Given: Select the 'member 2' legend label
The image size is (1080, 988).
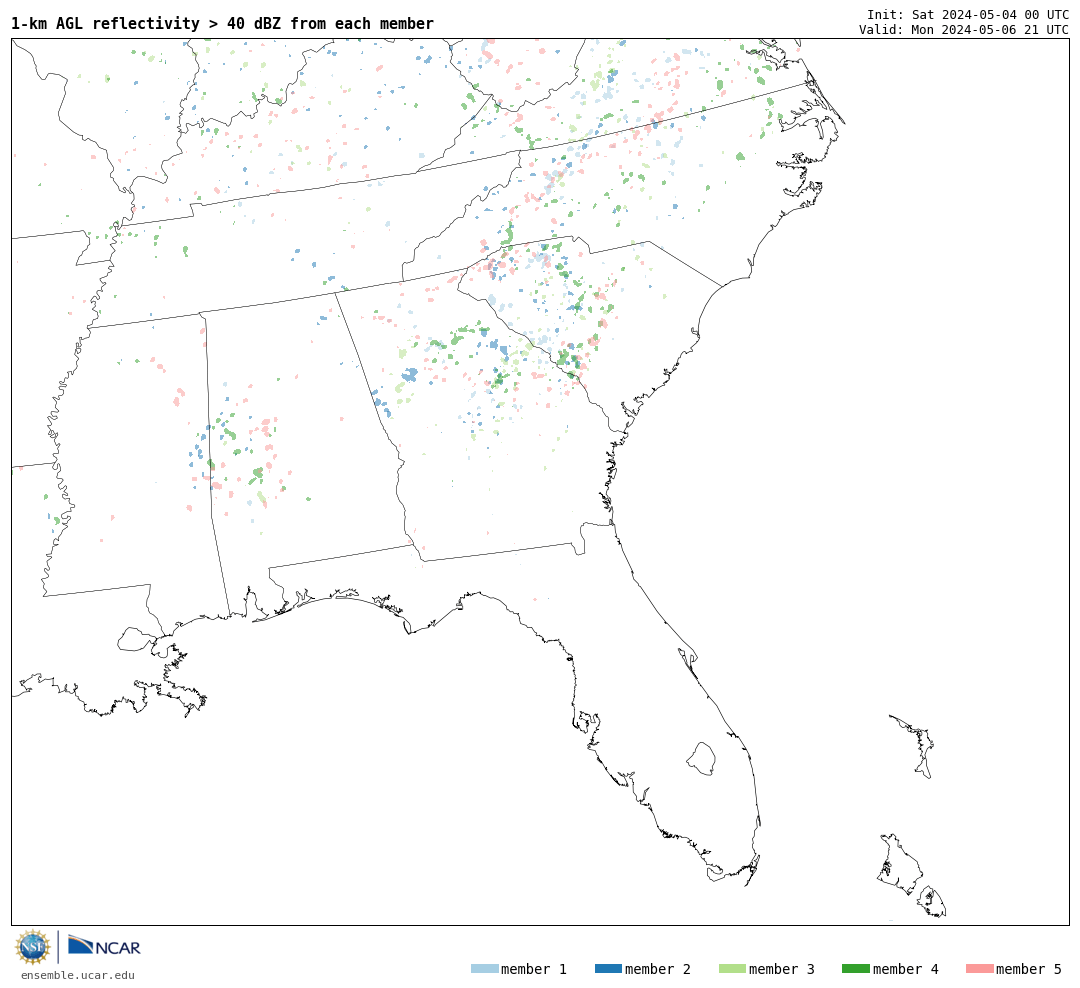Looking at the screenshot, I should (x=658, y=969).
